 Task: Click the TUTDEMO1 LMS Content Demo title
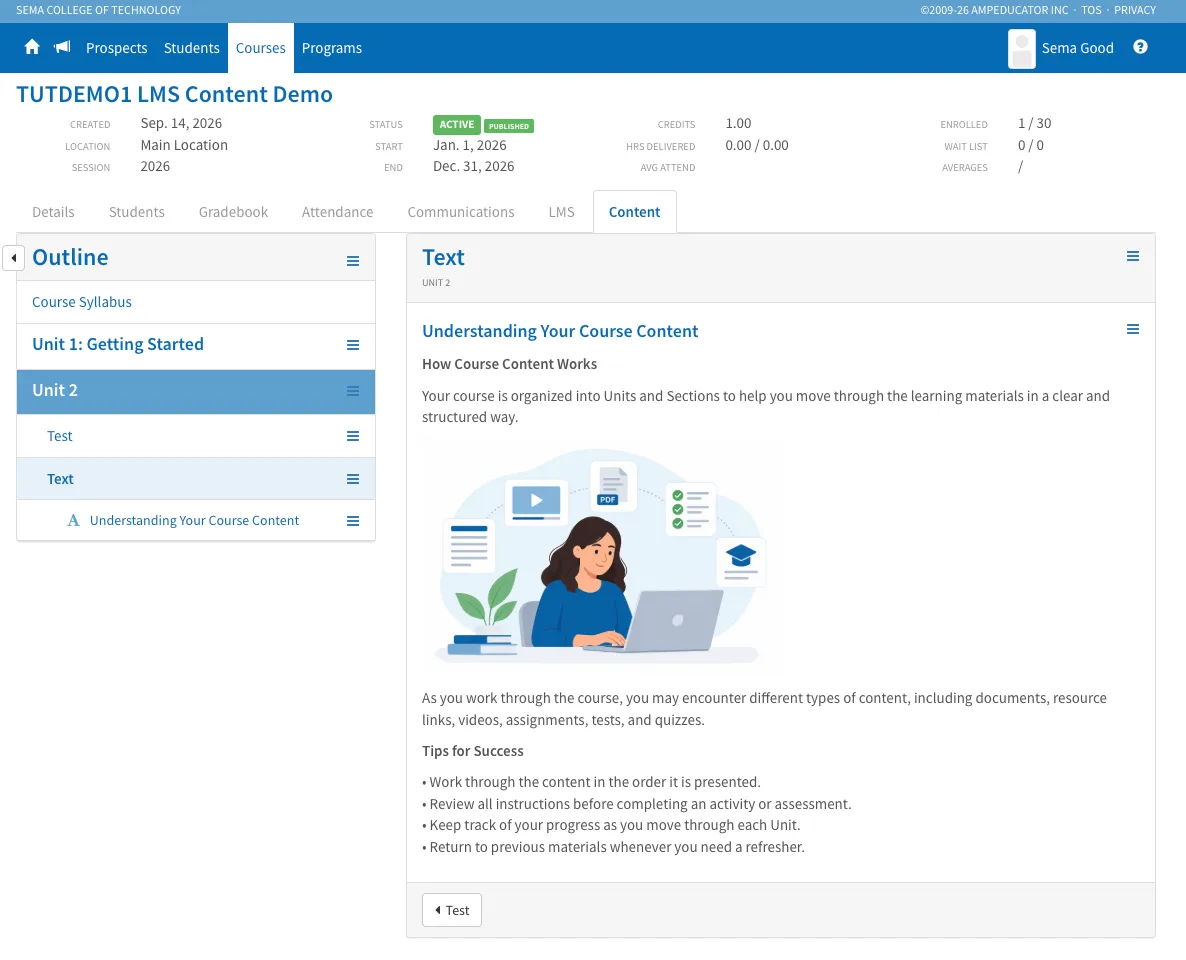[x=175, y=95]
